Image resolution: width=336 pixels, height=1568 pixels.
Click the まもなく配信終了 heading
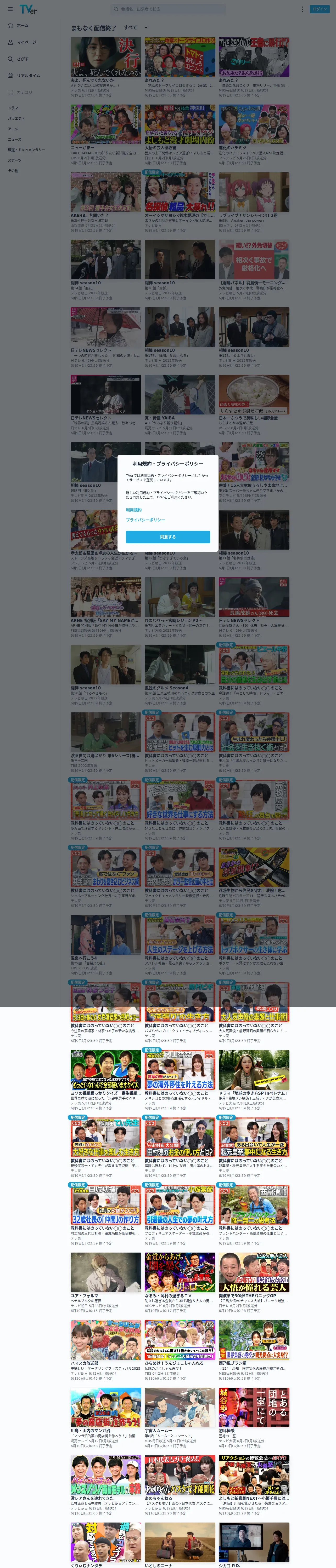click(x=93, y=28)
